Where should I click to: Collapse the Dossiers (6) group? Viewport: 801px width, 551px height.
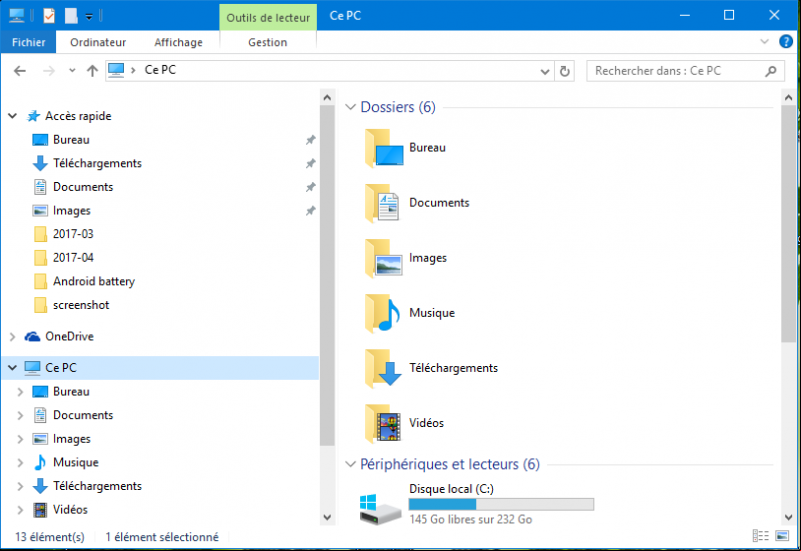[x=350, y=107]
